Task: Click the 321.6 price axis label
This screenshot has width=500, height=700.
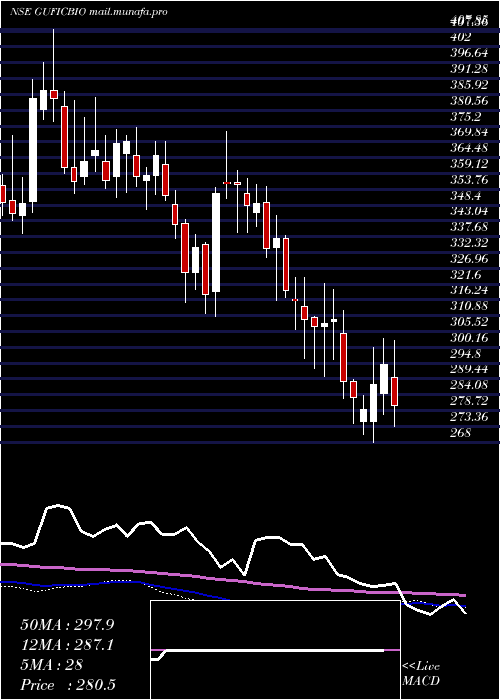Action: (468, 274)
